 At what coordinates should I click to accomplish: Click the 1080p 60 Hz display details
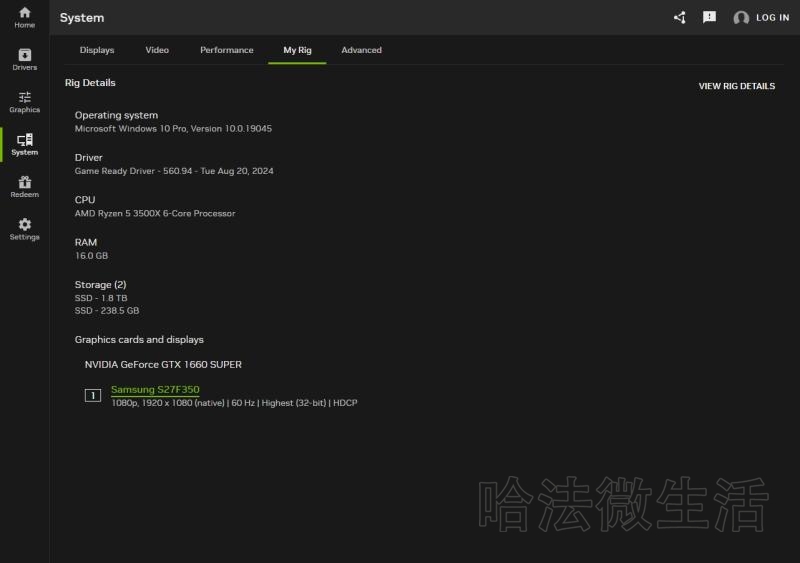[234, 403]
